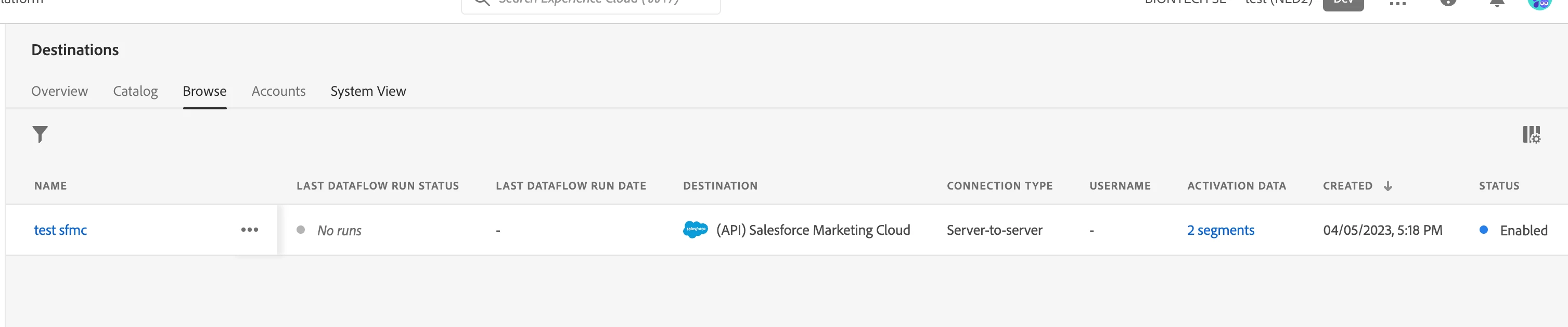
Task: Open the notifications bell
Action: 1497,3
